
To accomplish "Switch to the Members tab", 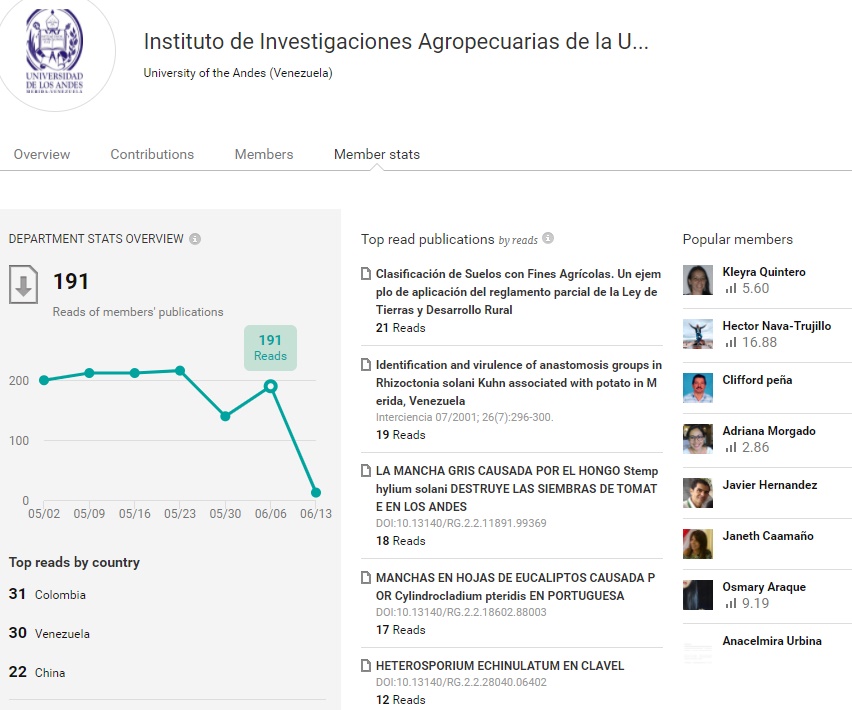I will click(264, 154).
